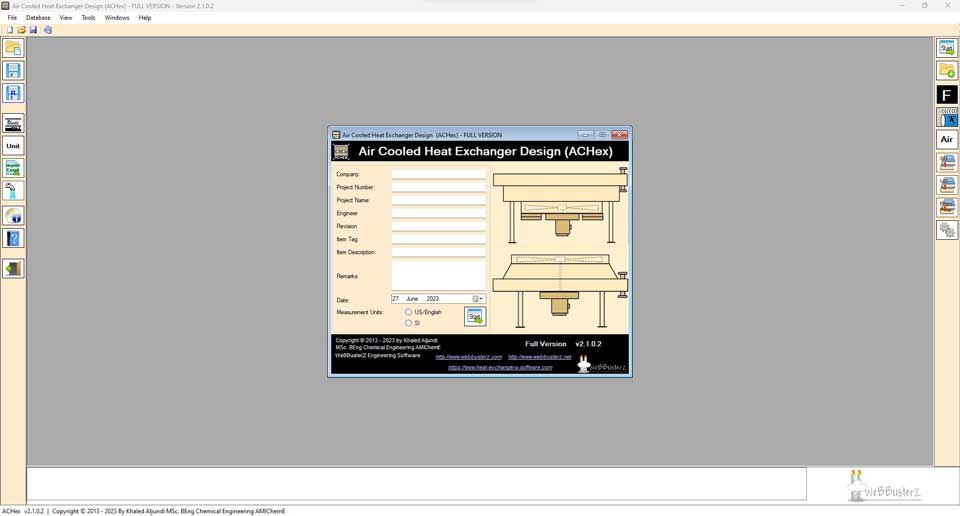Click the gears settings icon in right sidebar

947,230
